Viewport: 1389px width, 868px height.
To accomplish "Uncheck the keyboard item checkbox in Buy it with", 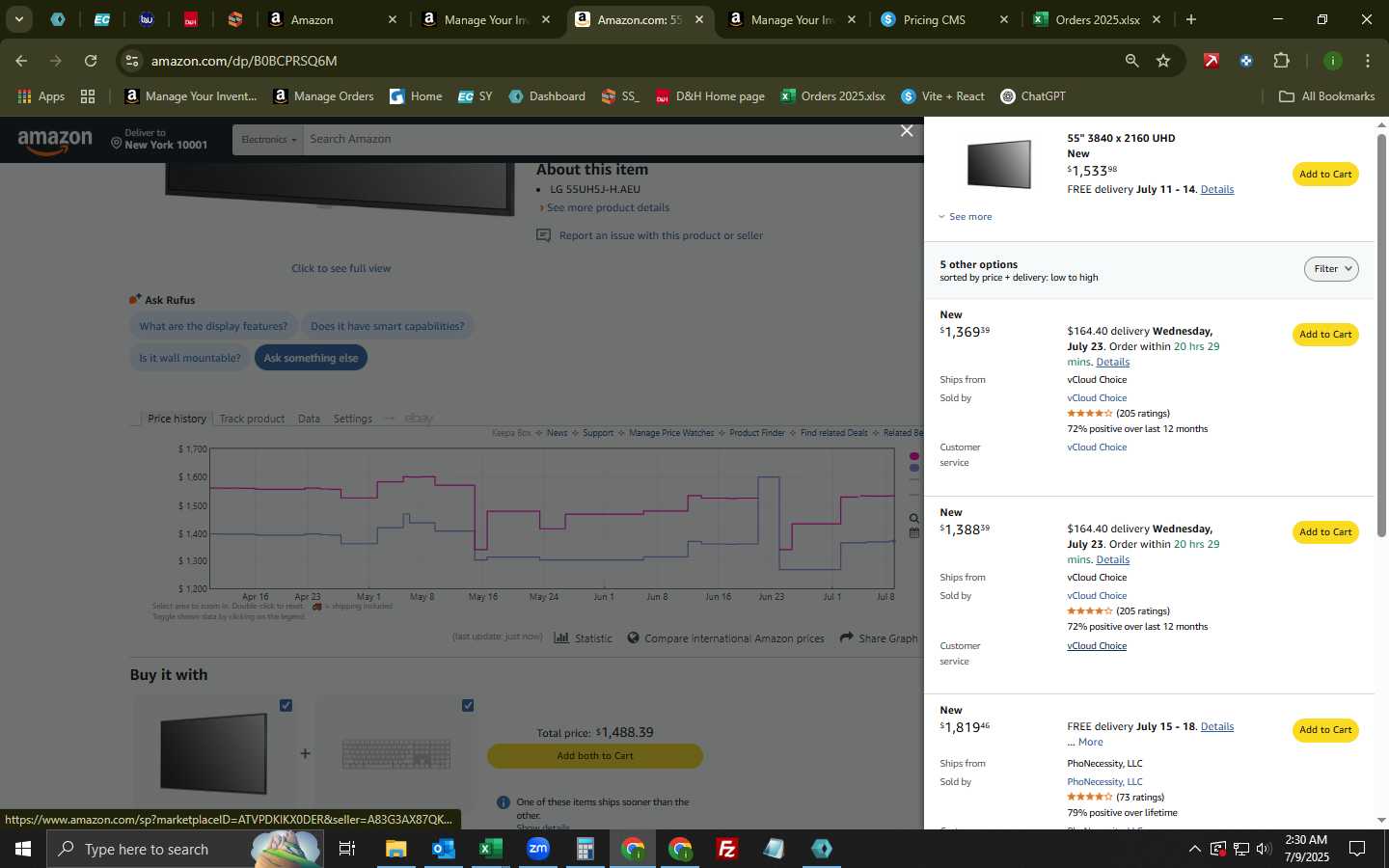I will pos(468,706).
